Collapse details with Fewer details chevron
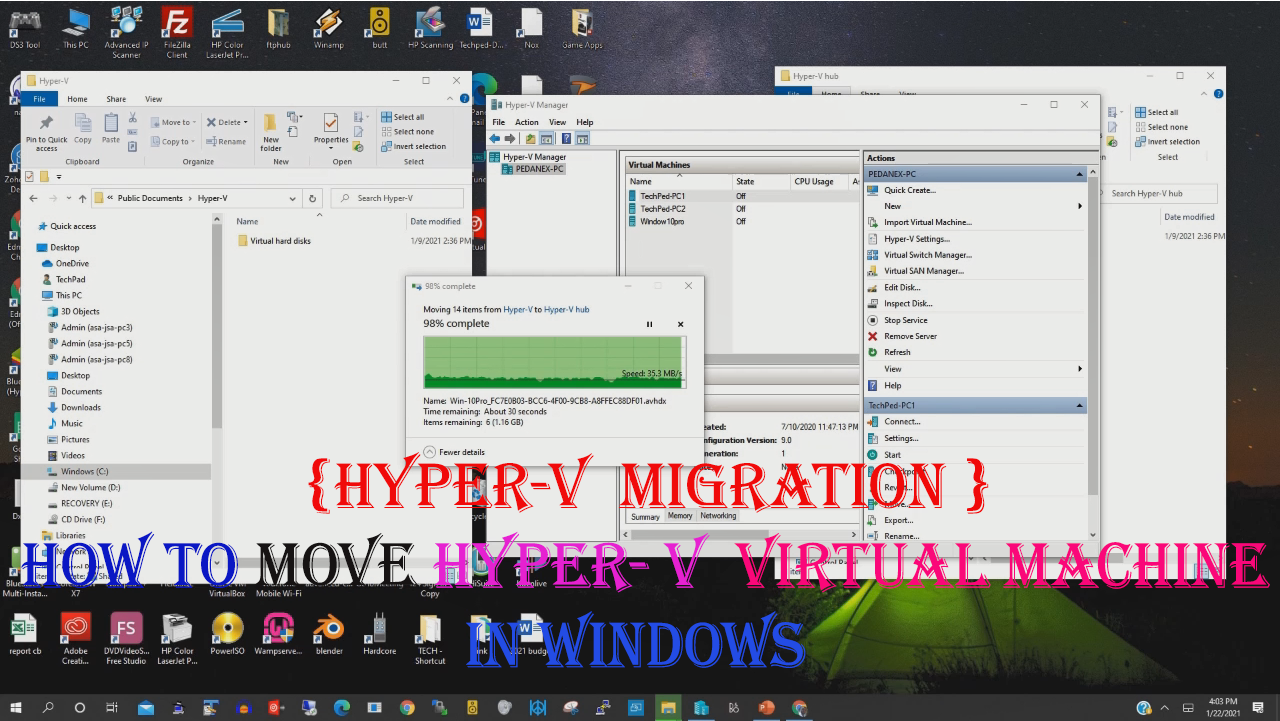The width and height of the screenshot is (1280, 721). pyautogui.click(x=430, y=452)
